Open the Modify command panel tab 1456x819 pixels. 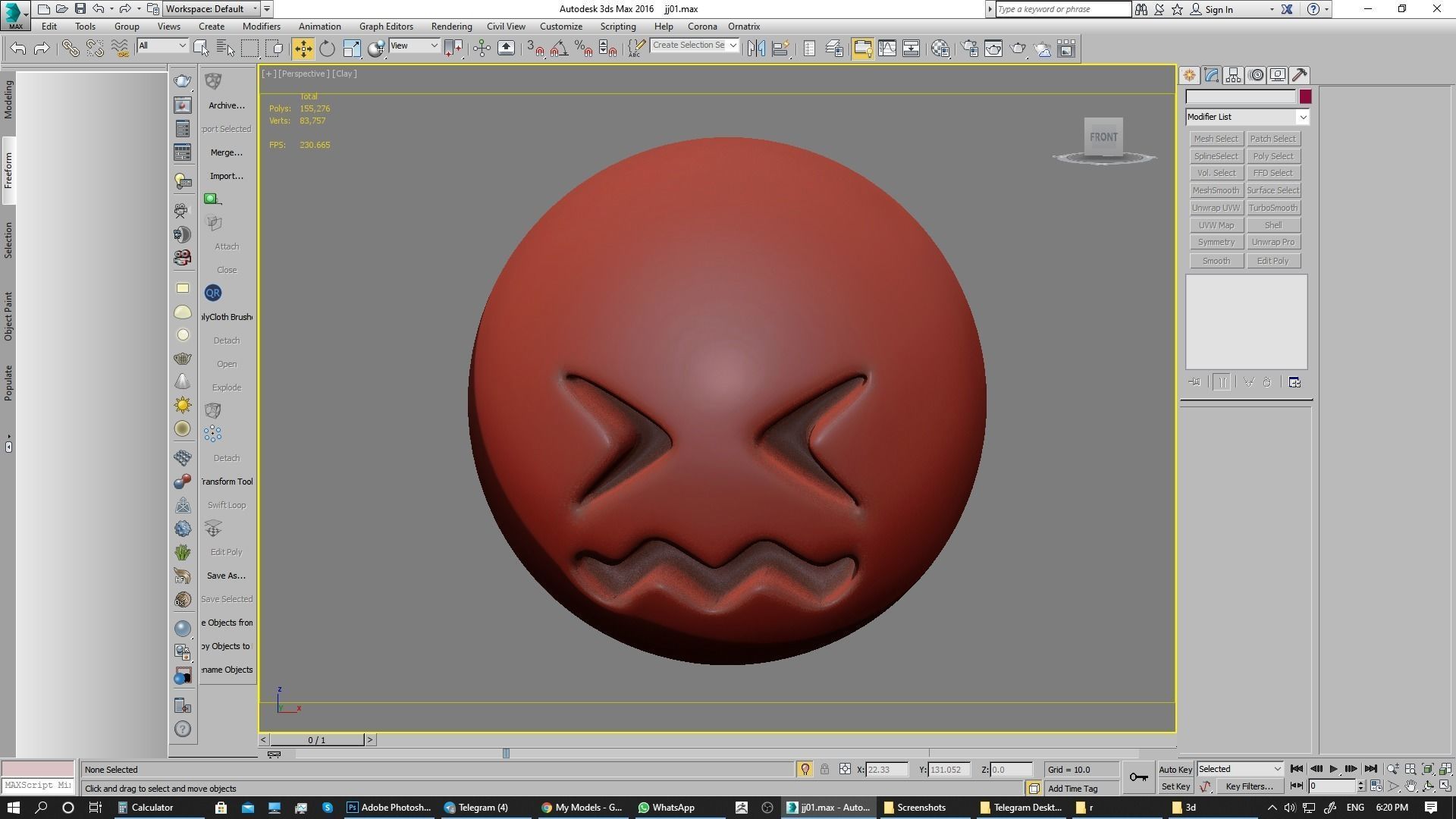pyautogui.click(x=1211, y=75)
